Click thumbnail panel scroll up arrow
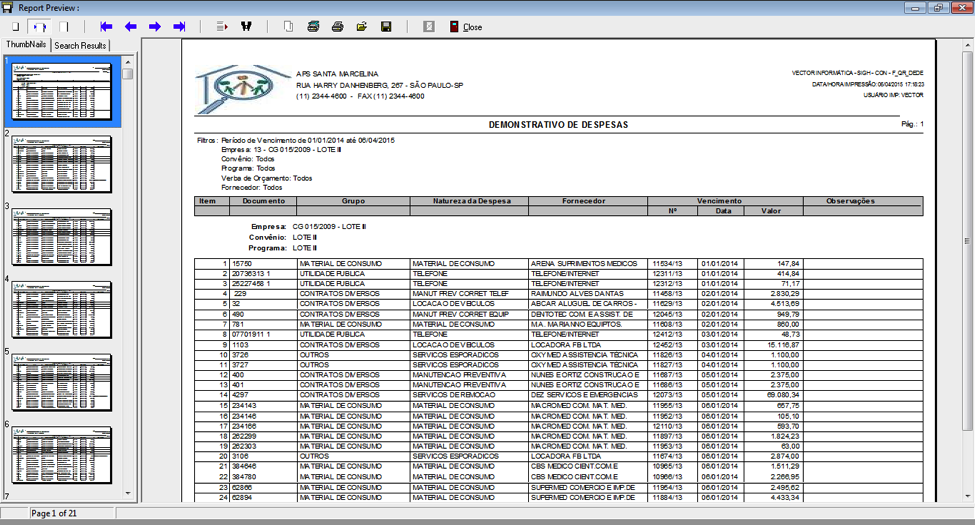975x525 pixels. click(128, 62)
